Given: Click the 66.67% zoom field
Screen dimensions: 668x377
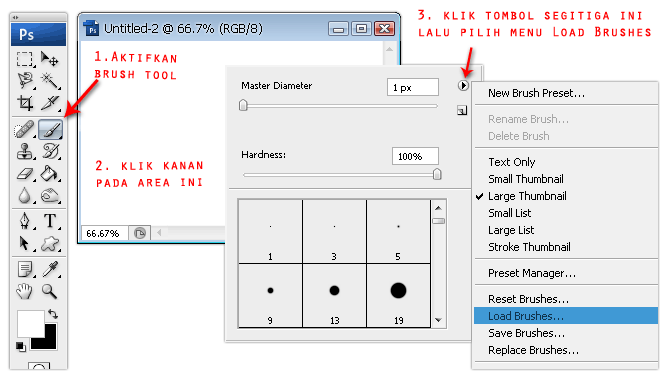Looking at the screenshot, I should tap(104, 233).
